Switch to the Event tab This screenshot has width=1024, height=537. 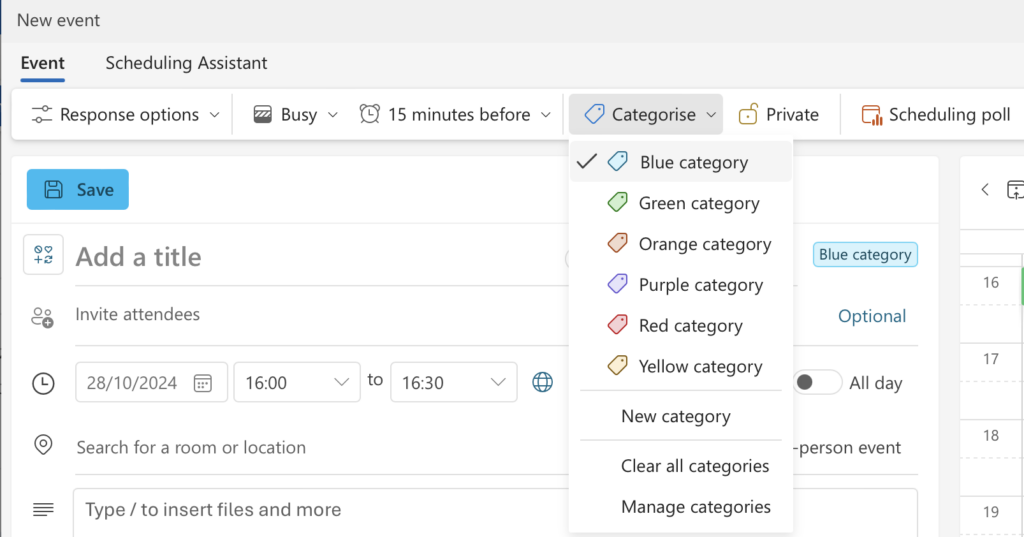42,63
